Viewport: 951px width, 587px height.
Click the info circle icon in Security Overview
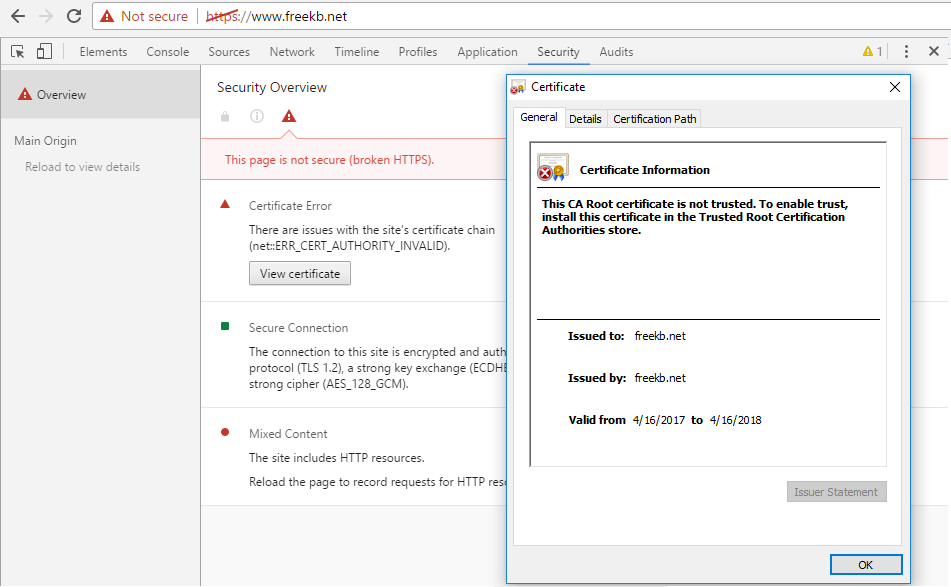pos(257,117)
